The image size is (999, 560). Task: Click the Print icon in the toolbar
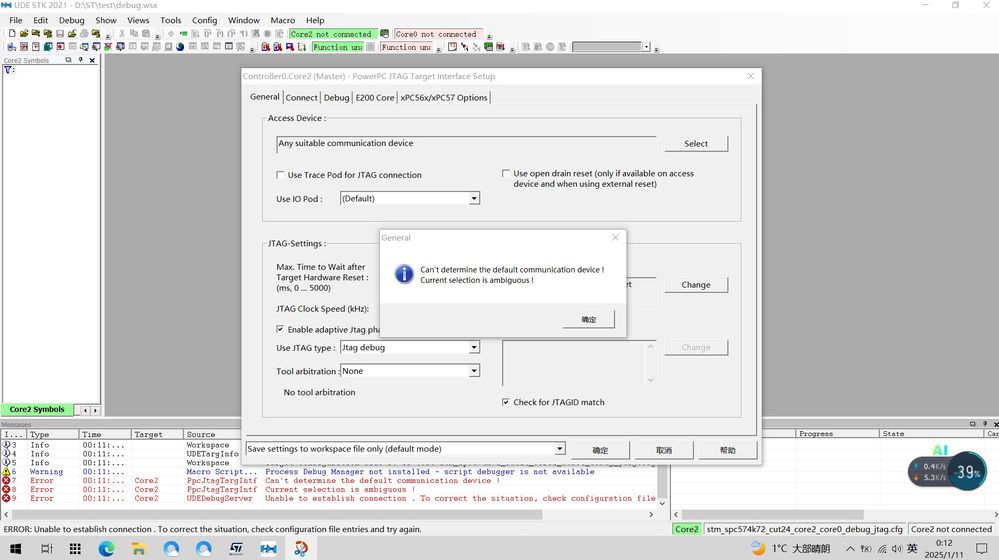point(84,33)
